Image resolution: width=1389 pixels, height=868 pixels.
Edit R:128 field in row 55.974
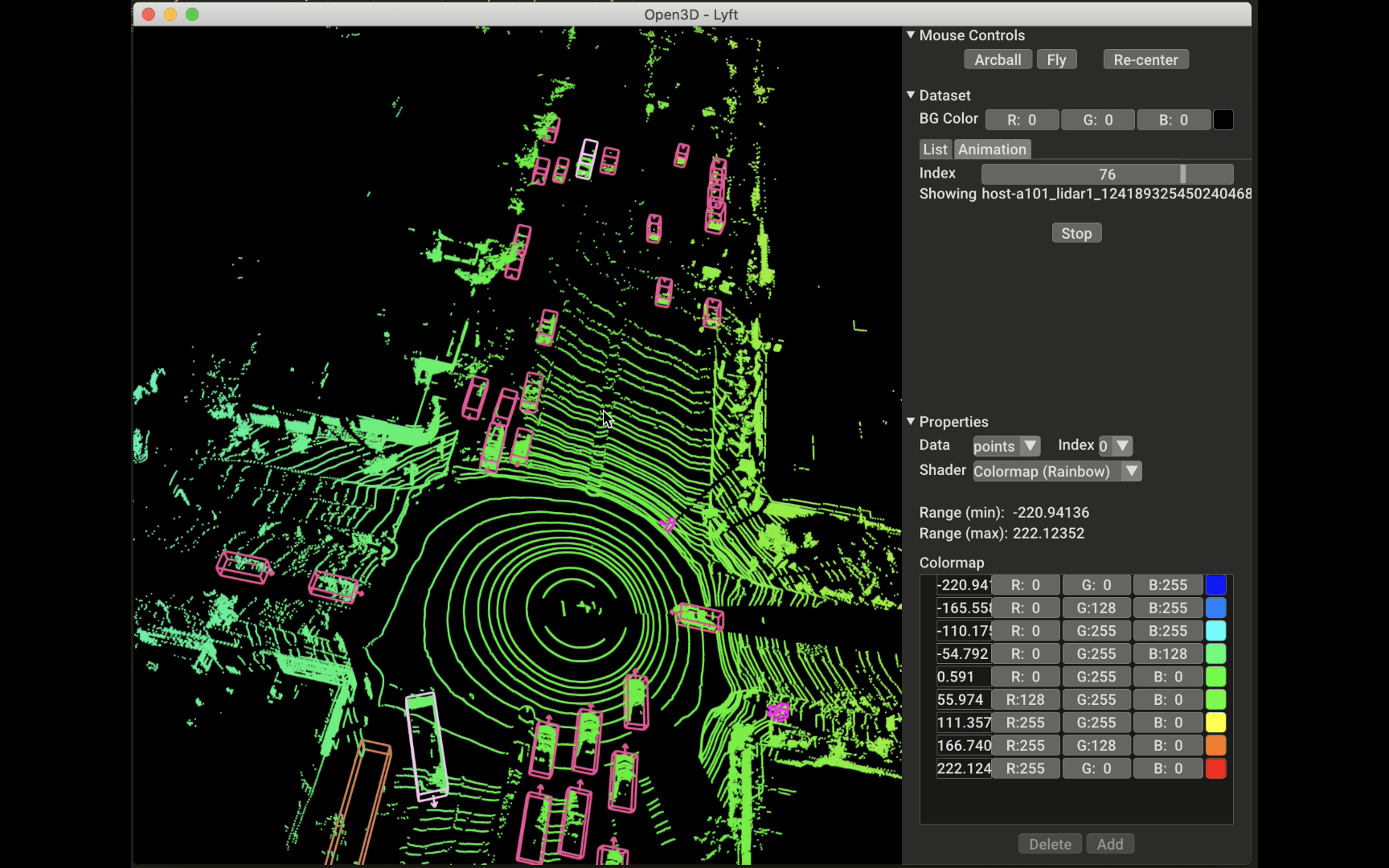[1026, 700]
